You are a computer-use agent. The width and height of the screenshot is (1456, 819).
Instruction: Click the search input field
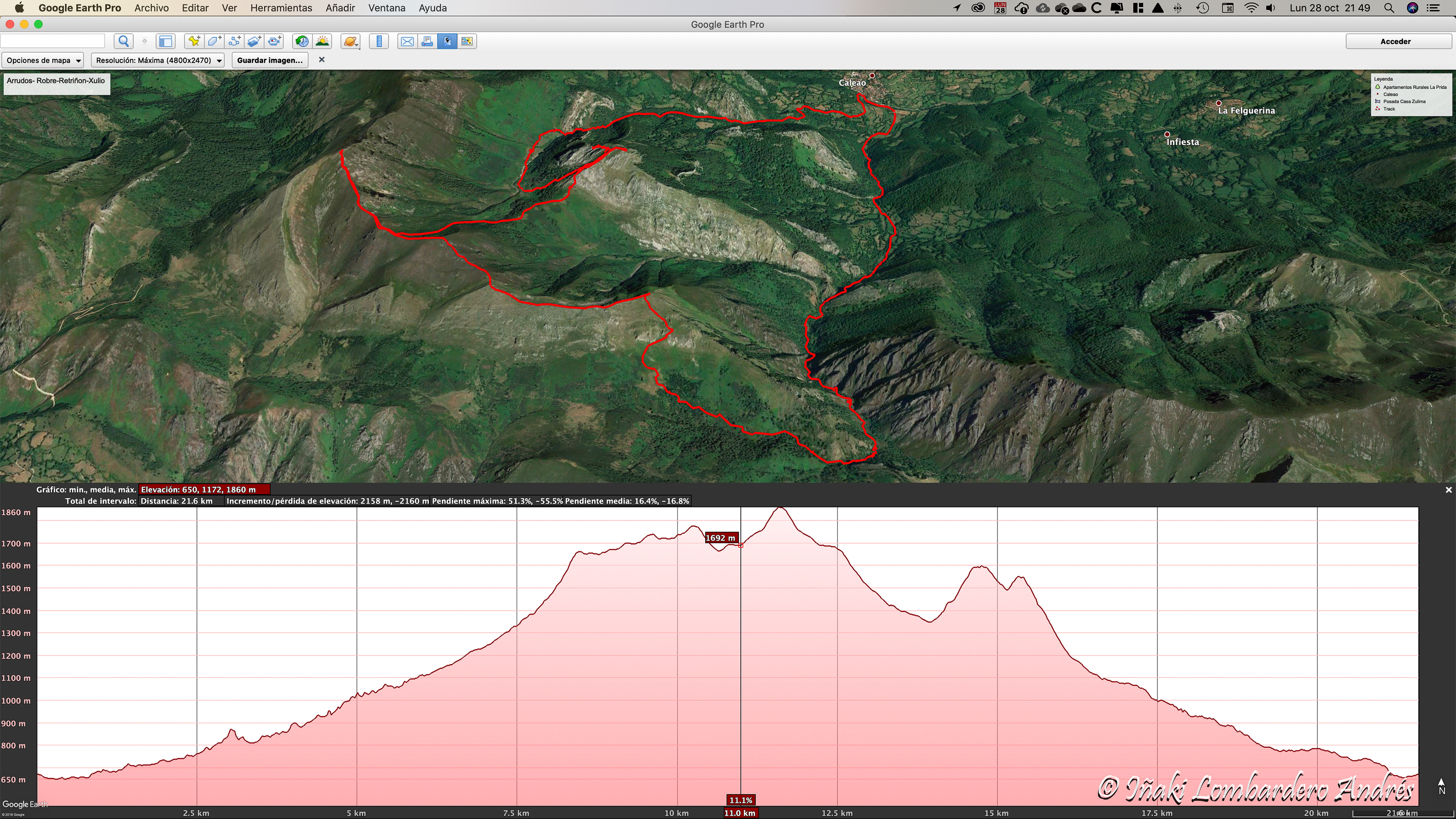[53, 41]
